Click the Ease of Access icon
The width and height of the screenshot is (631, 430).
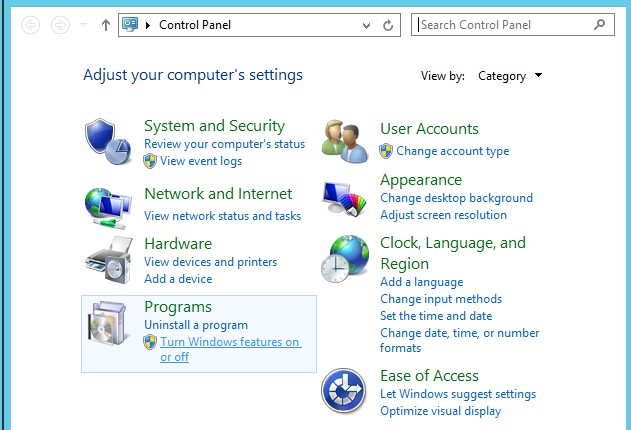pos(344,390)
